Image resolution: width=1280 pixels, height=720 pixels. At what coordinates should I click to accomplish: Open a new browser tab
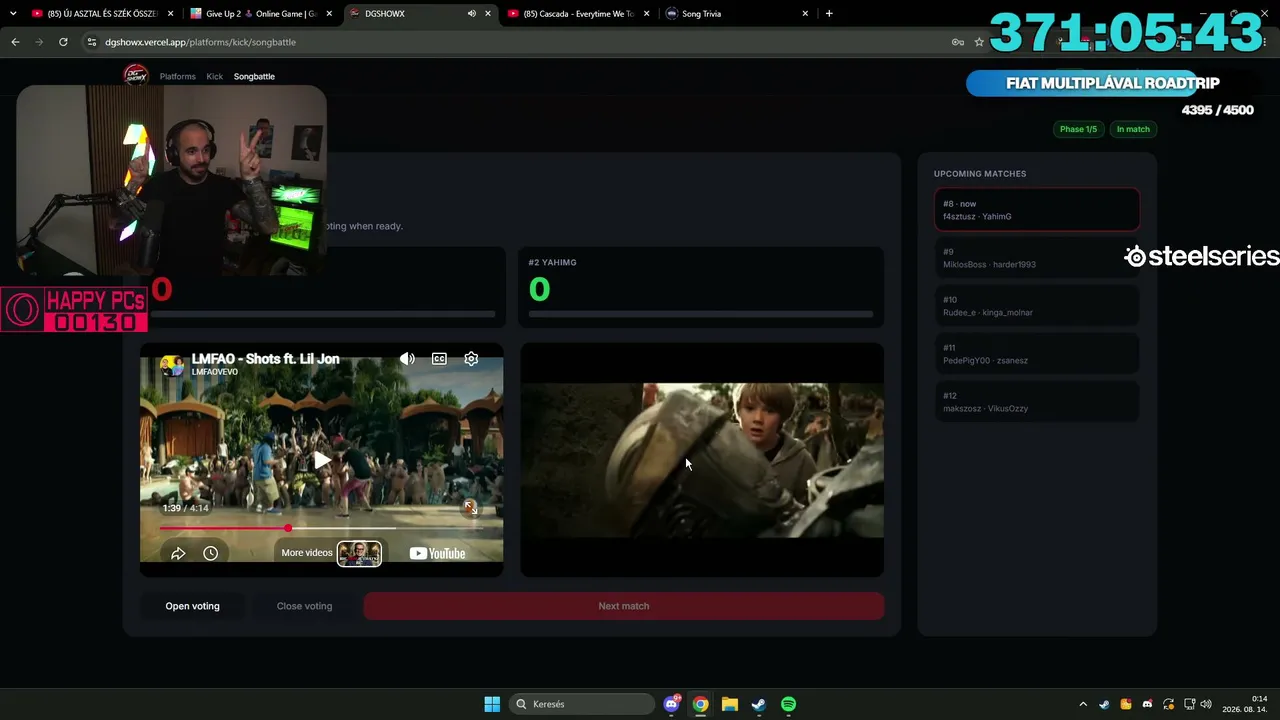tap(829, 14)
